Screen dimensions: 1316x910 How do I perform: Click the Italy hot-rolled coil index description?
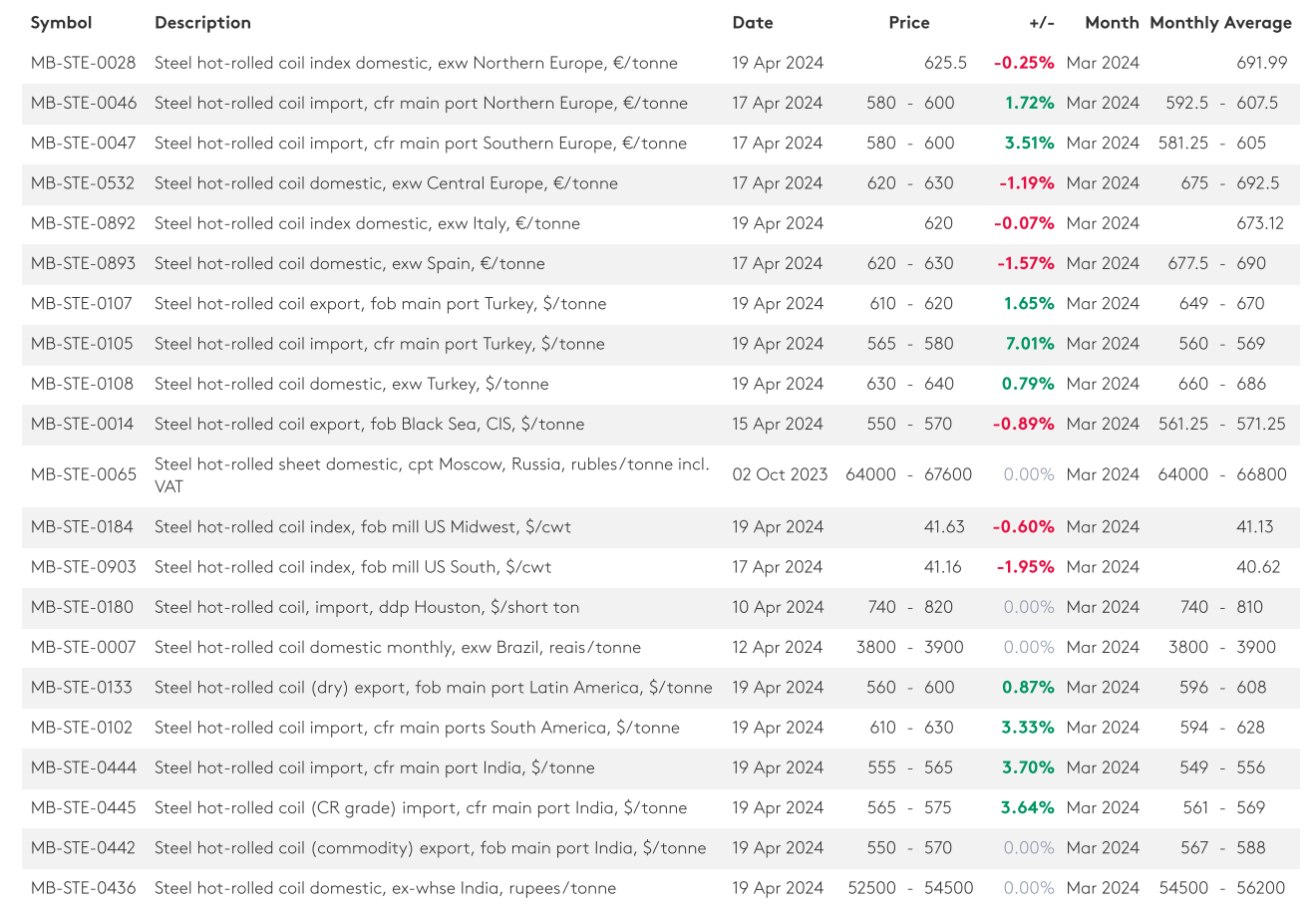click(x=367, y=223)
